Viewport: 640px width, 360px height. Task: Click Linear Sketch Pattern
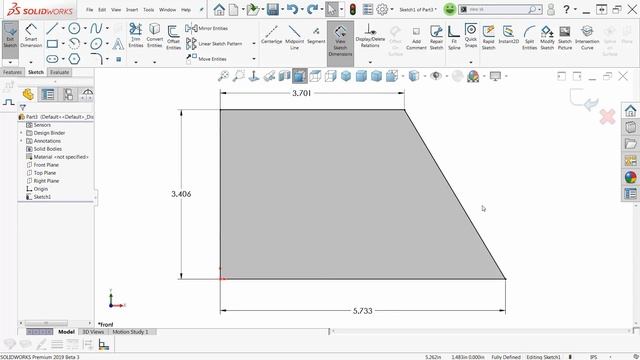[x=214, y=43]
